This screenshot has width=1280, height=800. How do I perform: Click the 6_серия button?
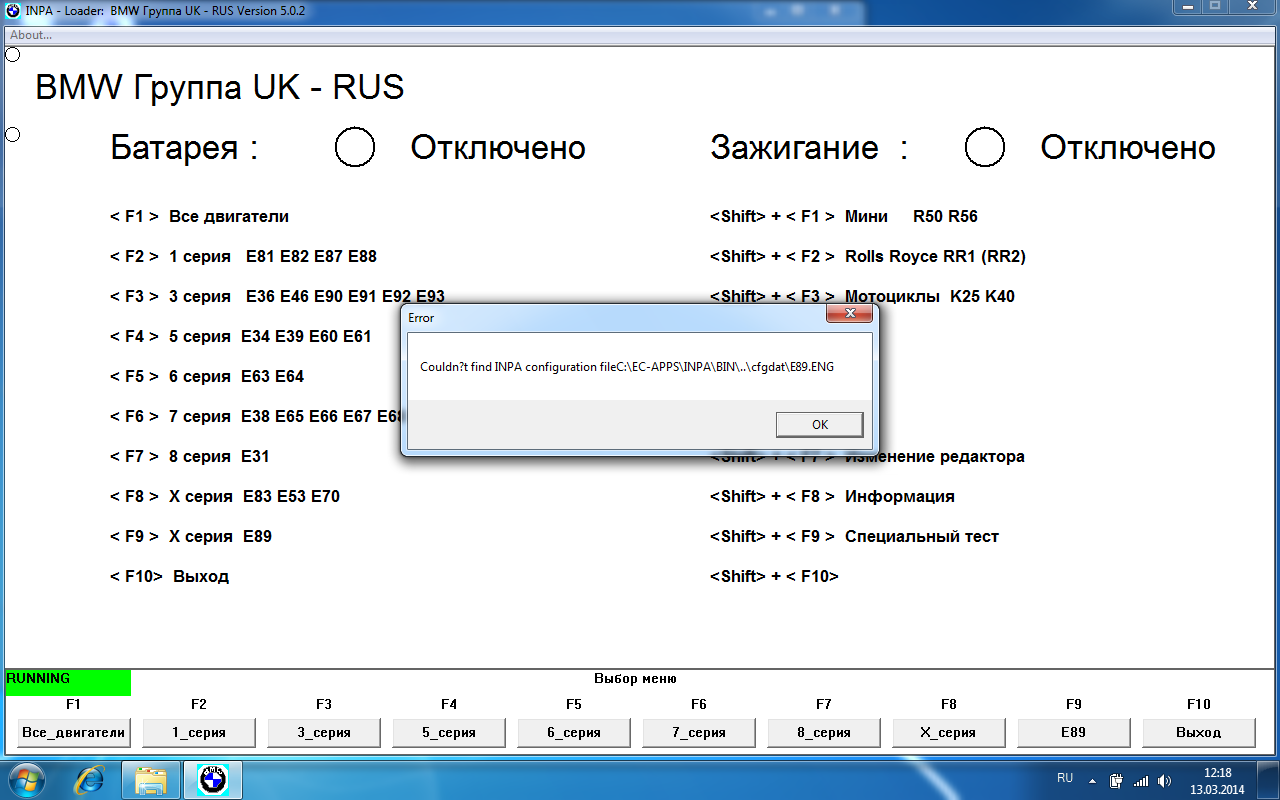(574, 732)
